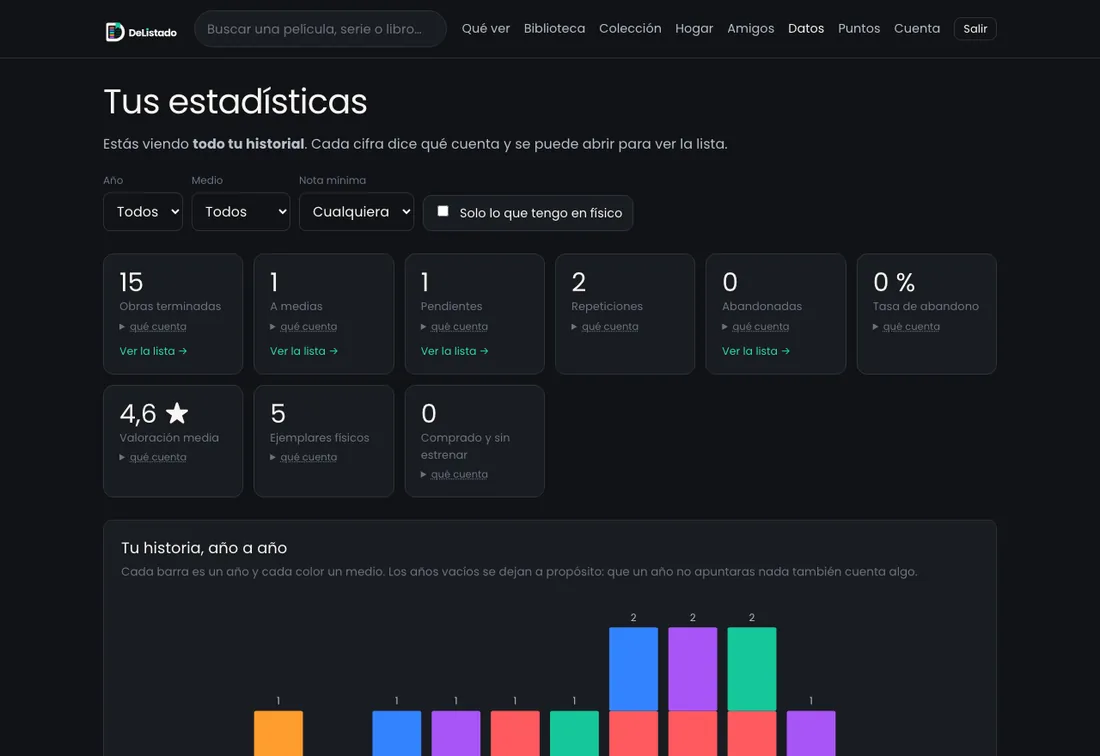Click the star icon beside 4,6

pyautogui.click(x=177, y=413)
